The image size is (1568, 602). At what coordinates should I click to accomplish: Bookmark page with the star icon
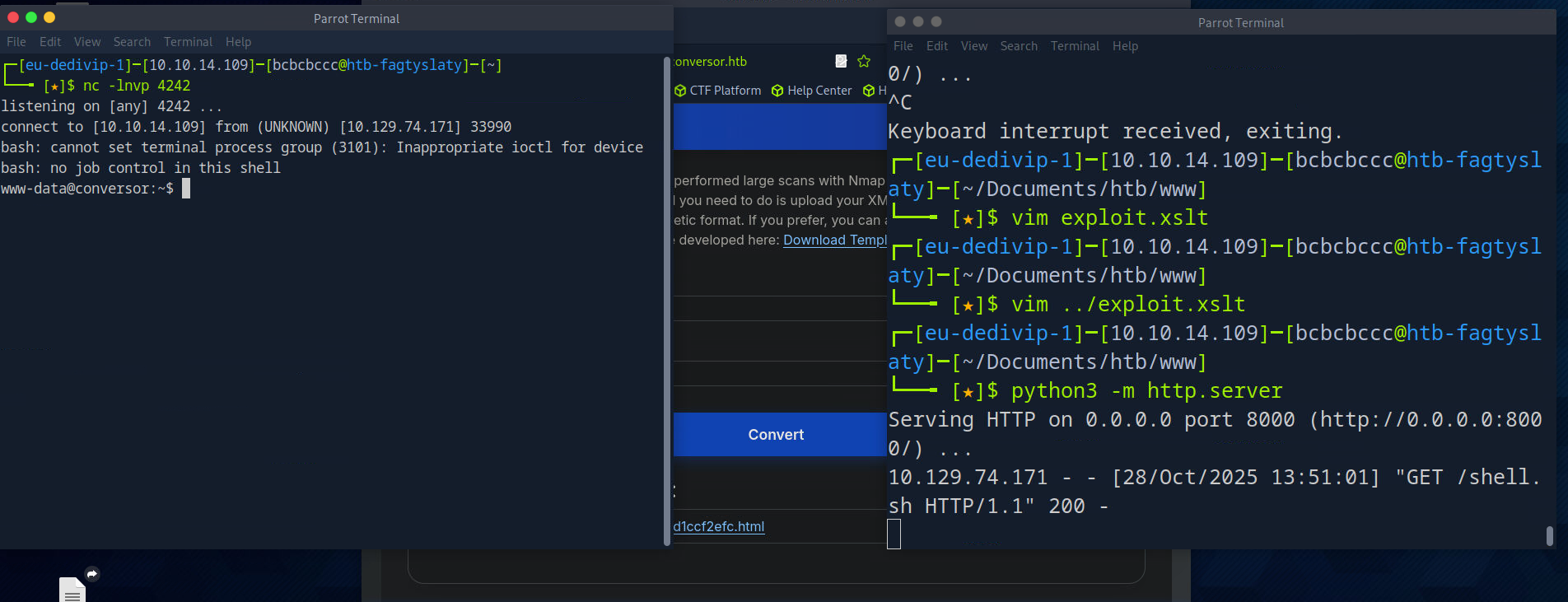tap(864, 61)
